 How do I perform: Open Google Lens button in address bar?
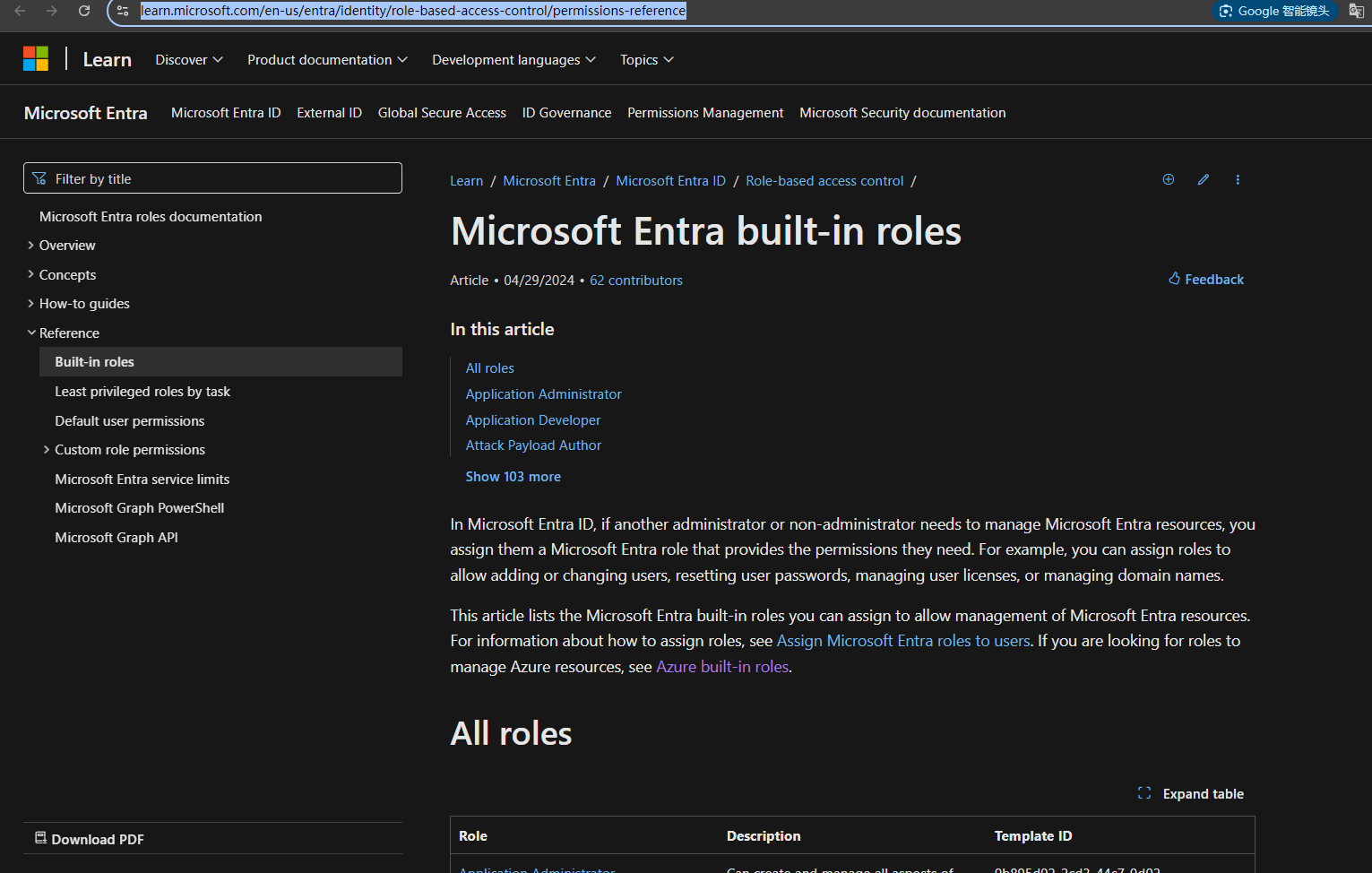1274,11
